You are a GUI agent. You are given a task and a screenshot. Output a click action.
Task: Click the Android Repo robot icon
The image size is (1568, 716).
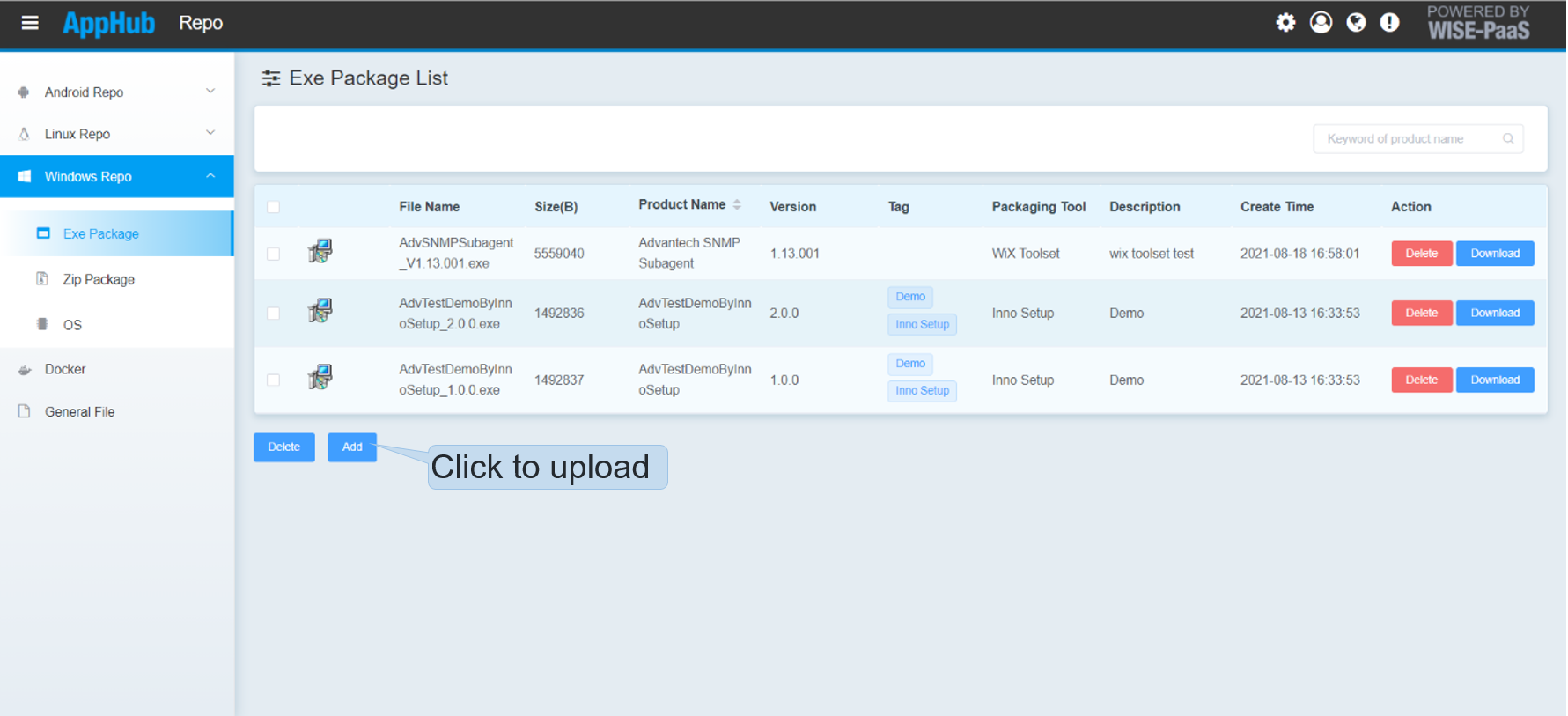(x=24, y=92)
